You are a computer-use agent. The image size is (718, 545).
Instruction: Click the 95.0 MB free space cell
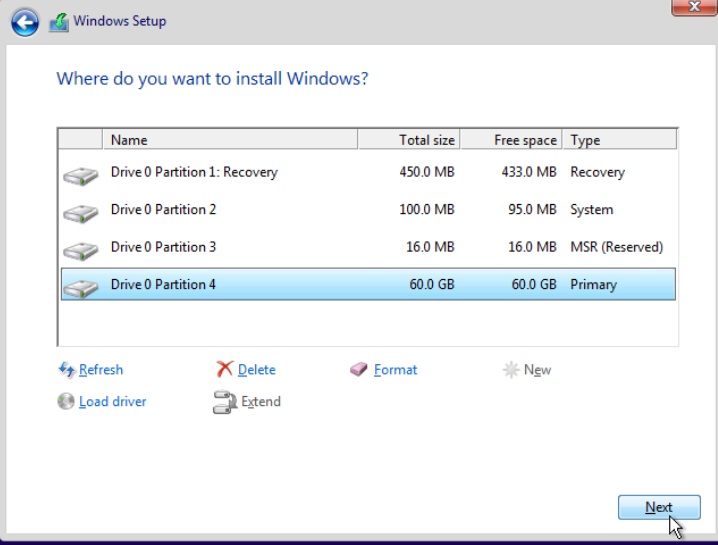pyautogui.click(x=532, y=210)
